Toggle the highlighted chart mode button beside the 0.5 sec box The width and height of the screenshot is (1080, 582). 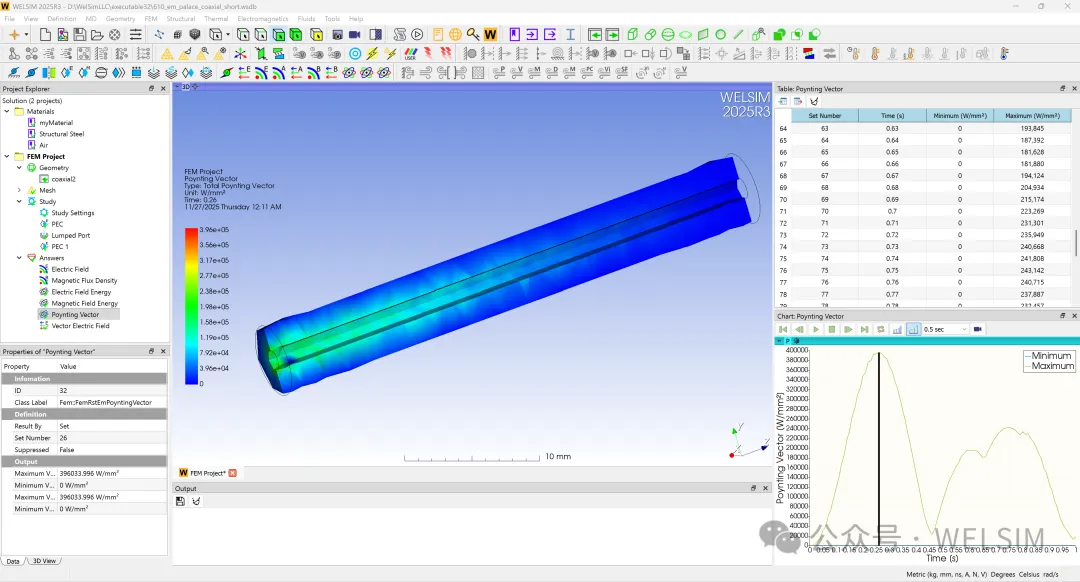[913, 329]
